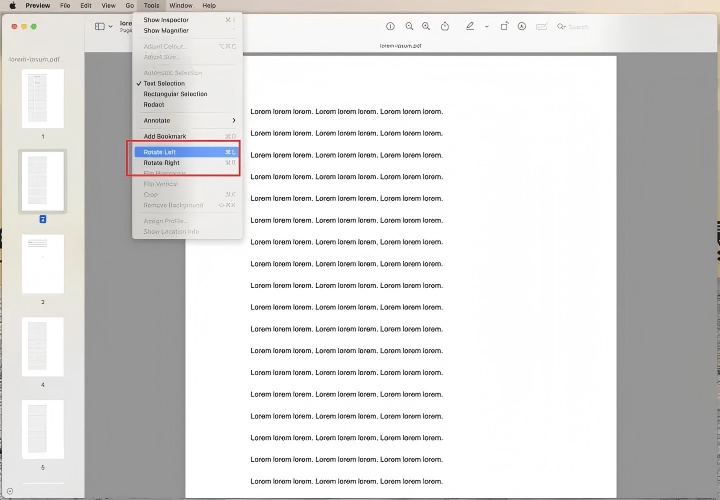The width and height of the screenshot is (720, 500).
Task: Toggle the sidebar view button
Action: pos(100,27)
